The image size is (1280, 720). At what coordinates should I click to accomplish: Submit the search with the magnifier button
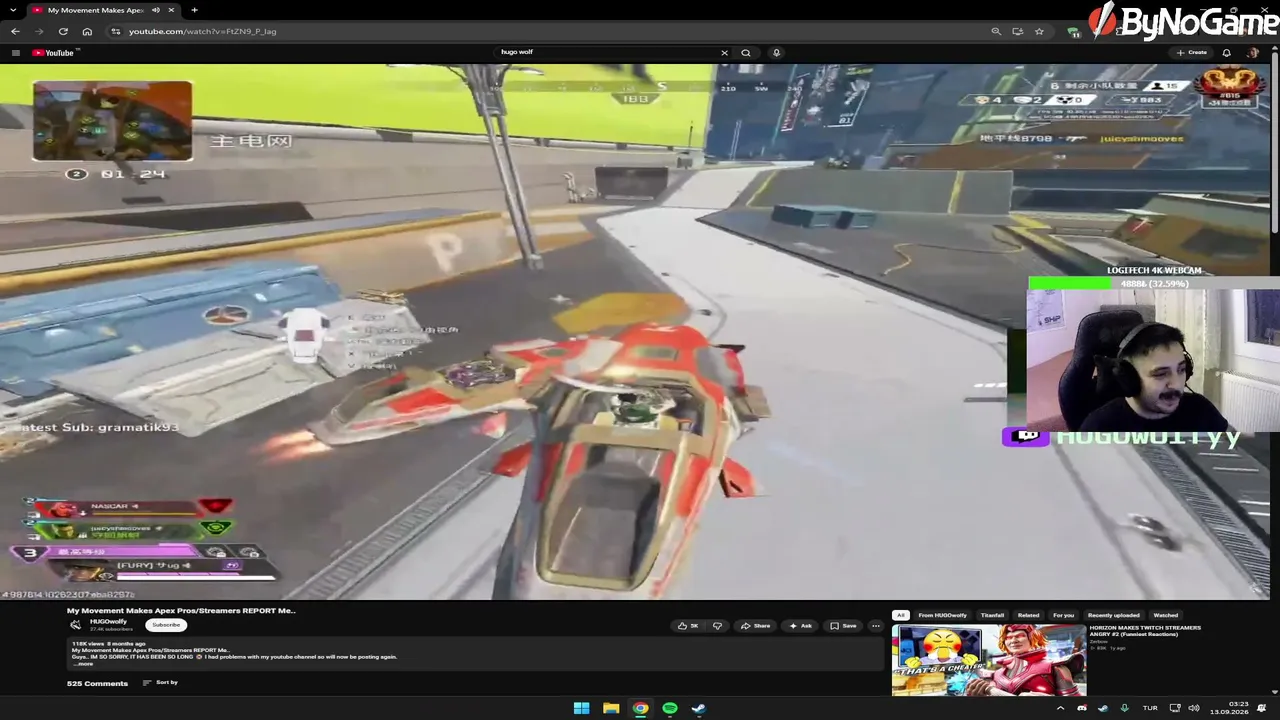click(746, 53)
